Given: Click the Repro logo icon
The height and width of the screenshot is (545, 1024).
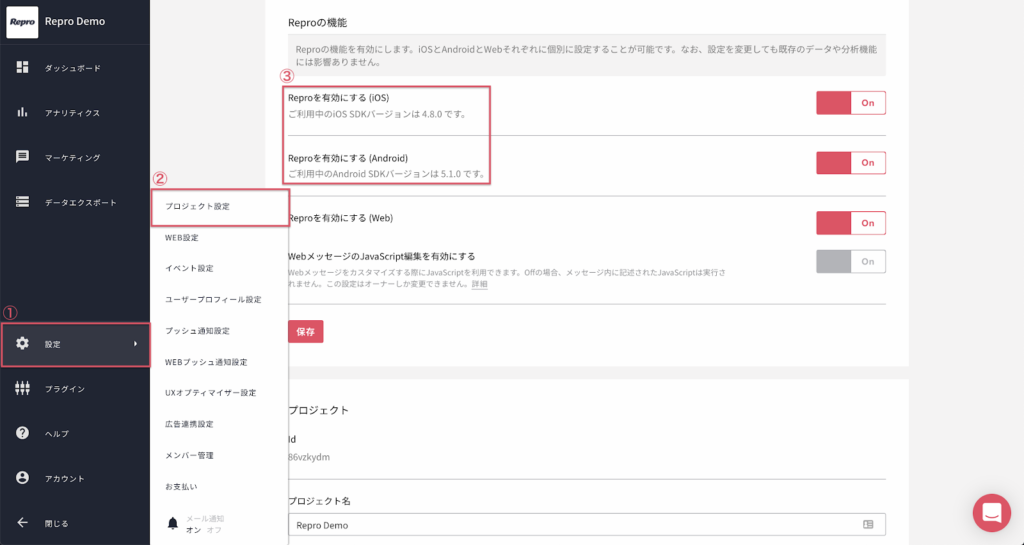Looking at the screenshot, I should pos(22,22).
